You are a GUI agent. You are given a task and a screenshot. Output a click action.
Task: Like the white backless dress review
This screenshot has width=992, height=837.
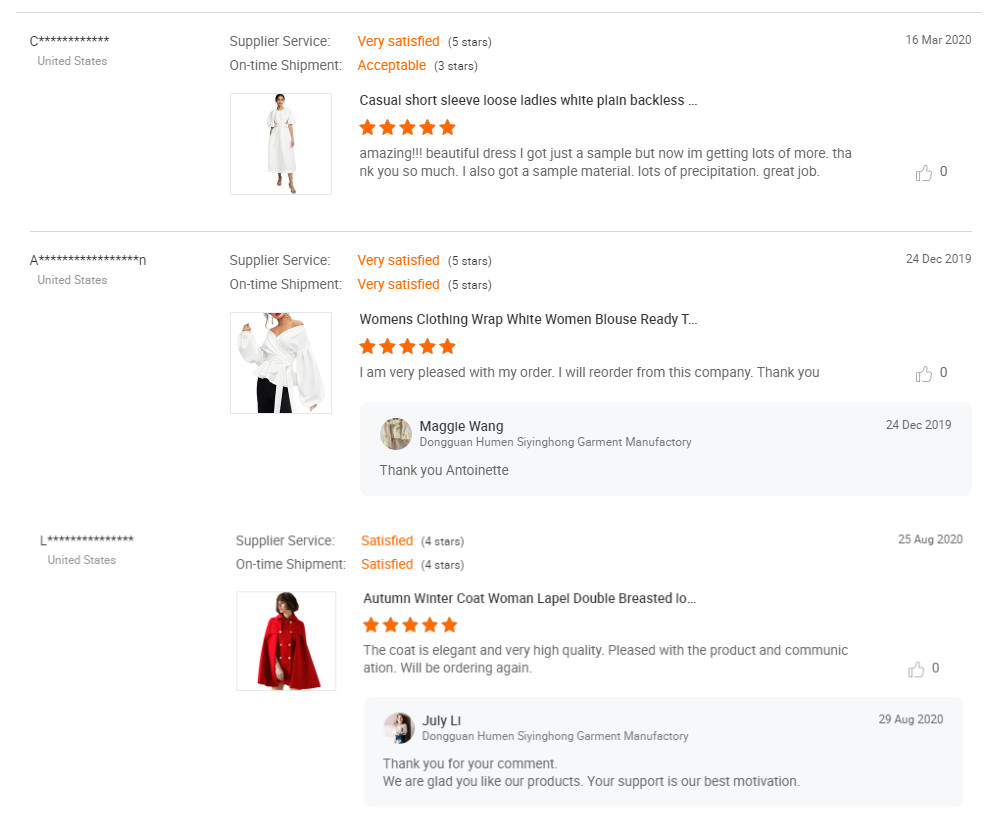924,173
